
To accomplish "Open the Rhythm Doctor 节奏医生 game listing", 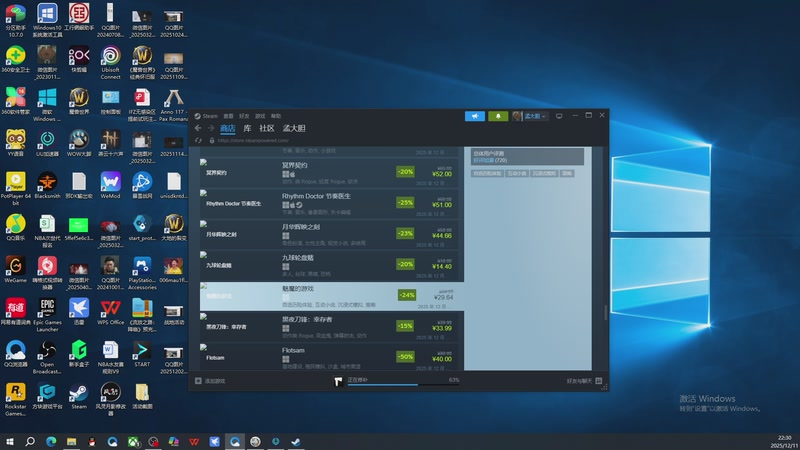I will pyautogui.click(x=330, y=204).
